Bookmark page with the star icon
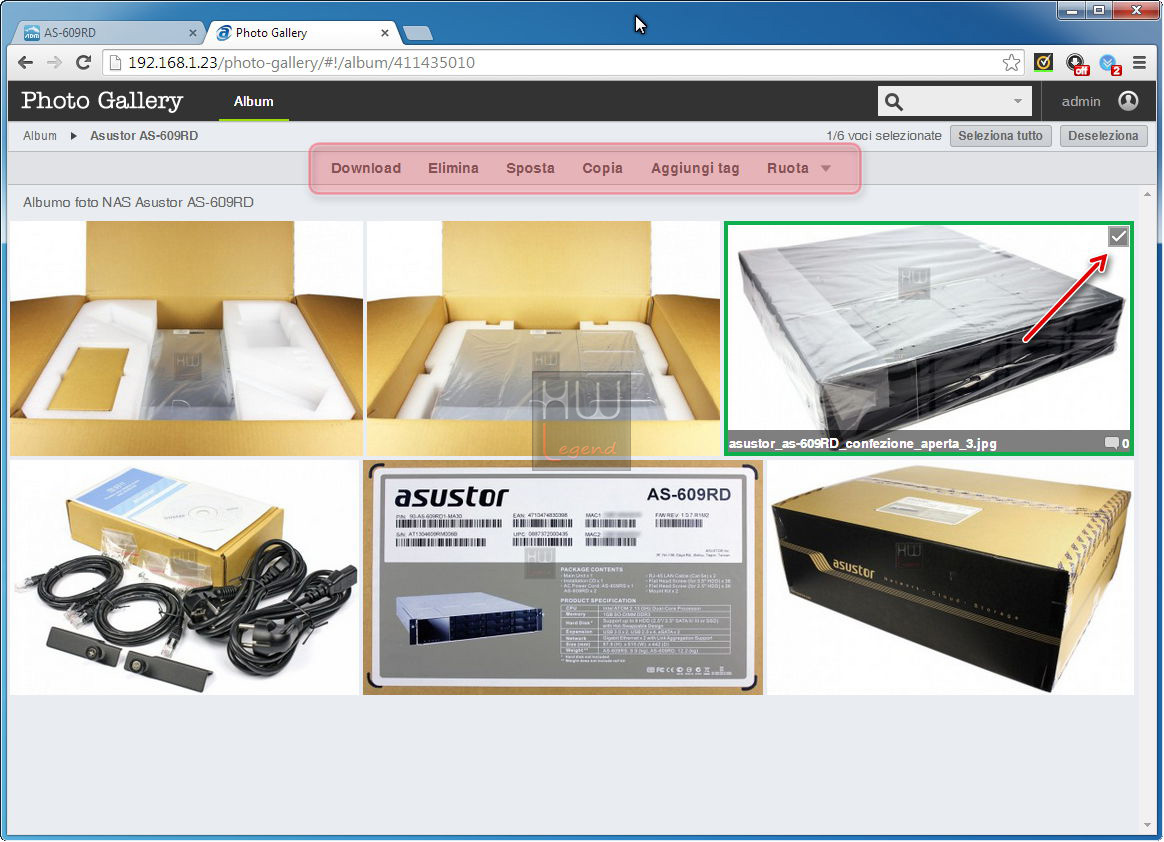Screen dimensions: 1164x842 (1011, 62)
